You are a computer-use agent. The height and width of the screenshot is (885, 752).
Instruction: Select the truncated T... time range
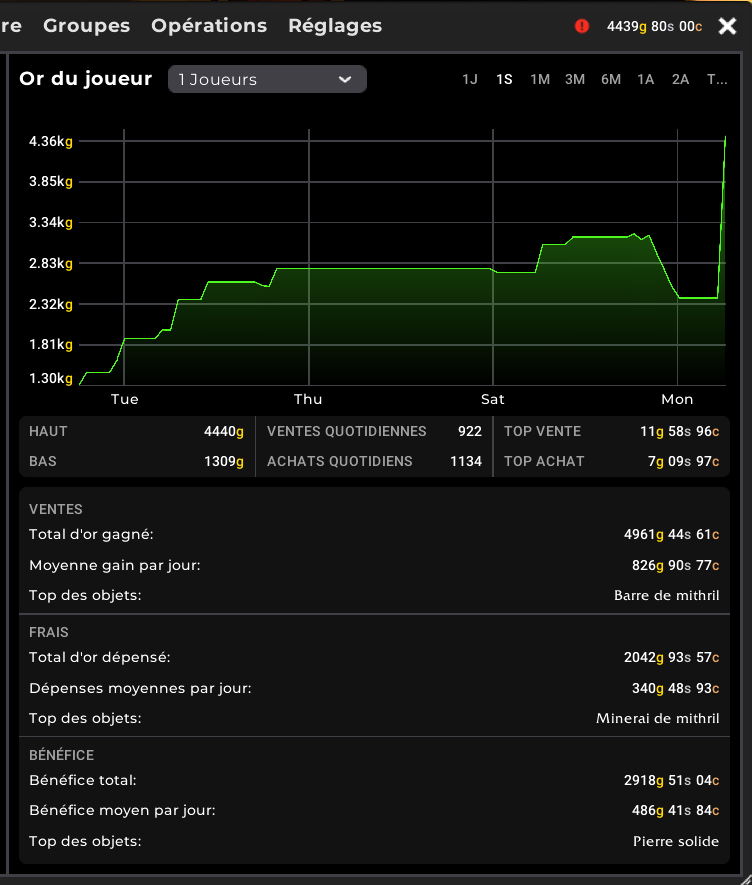tap(717, 79)
